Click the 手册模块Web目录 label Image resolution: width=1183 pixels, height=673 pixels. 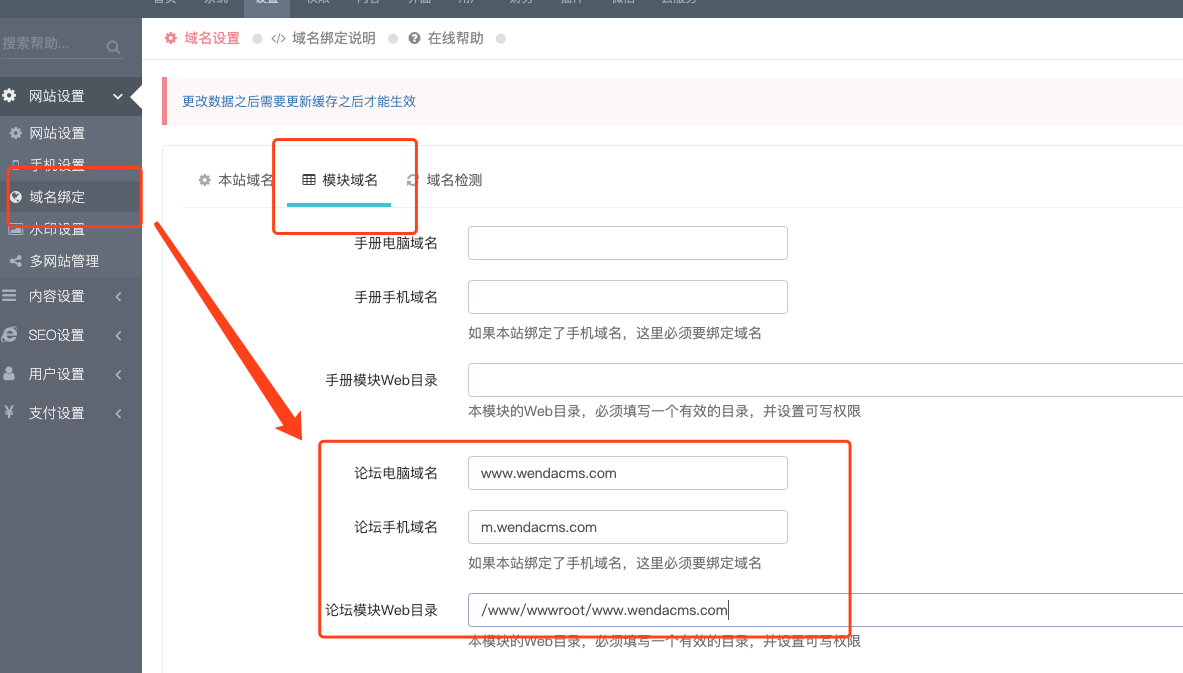(382, 380)
